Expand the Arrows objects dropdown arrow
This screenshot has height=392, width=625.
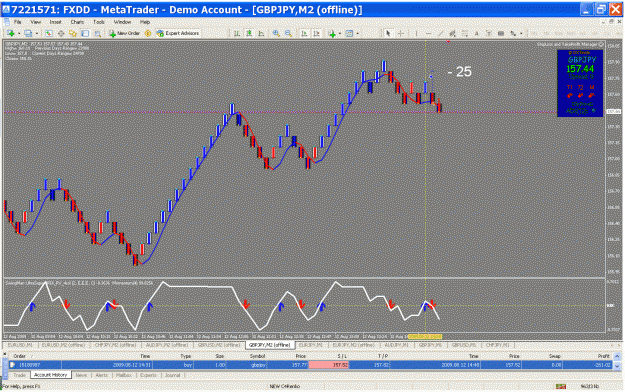(x=521, y=33)
